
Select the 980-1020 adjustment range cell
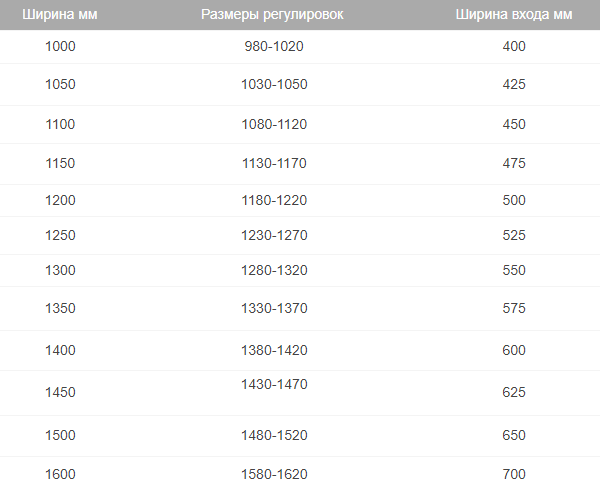(274, 46)
